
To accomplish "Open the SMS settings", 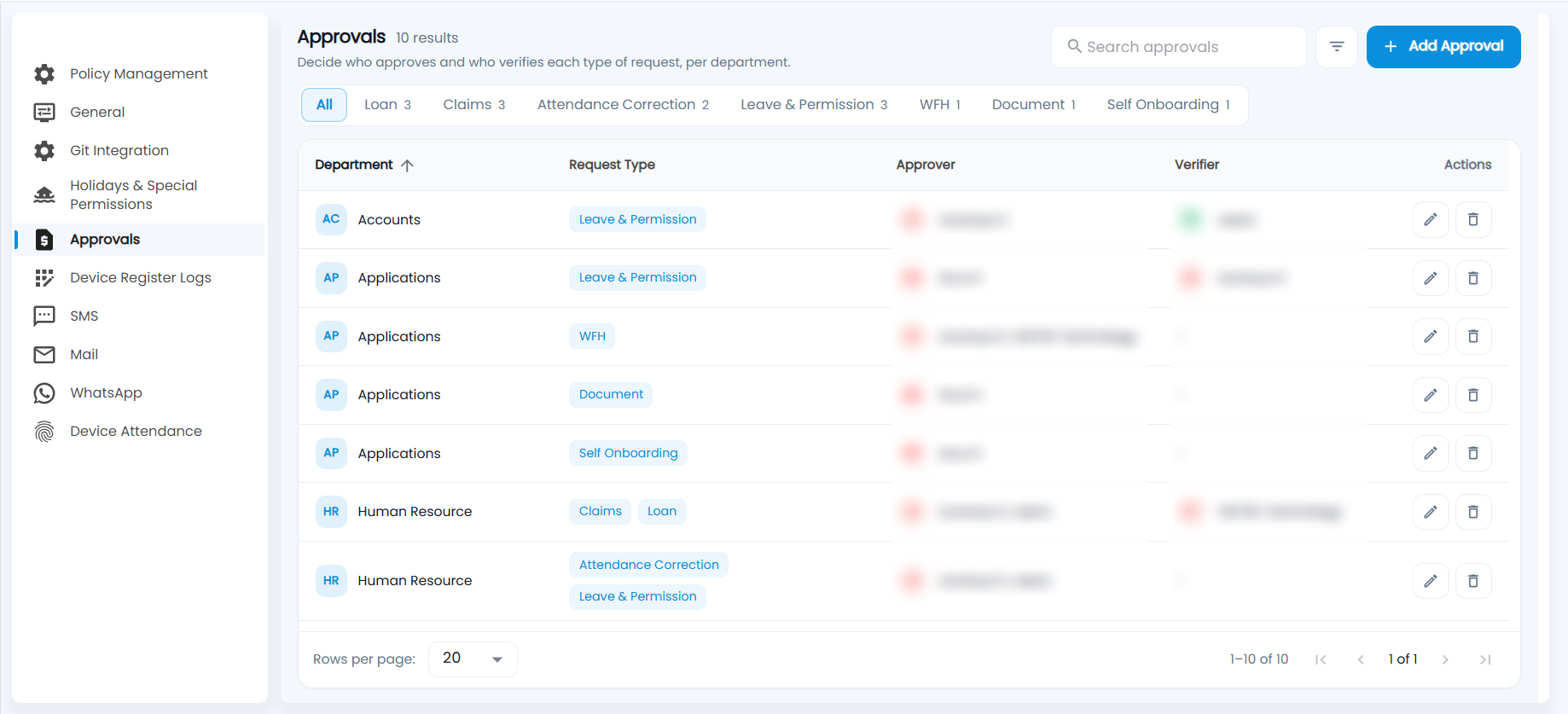I will pyautogui.click(x=84, y=316).
